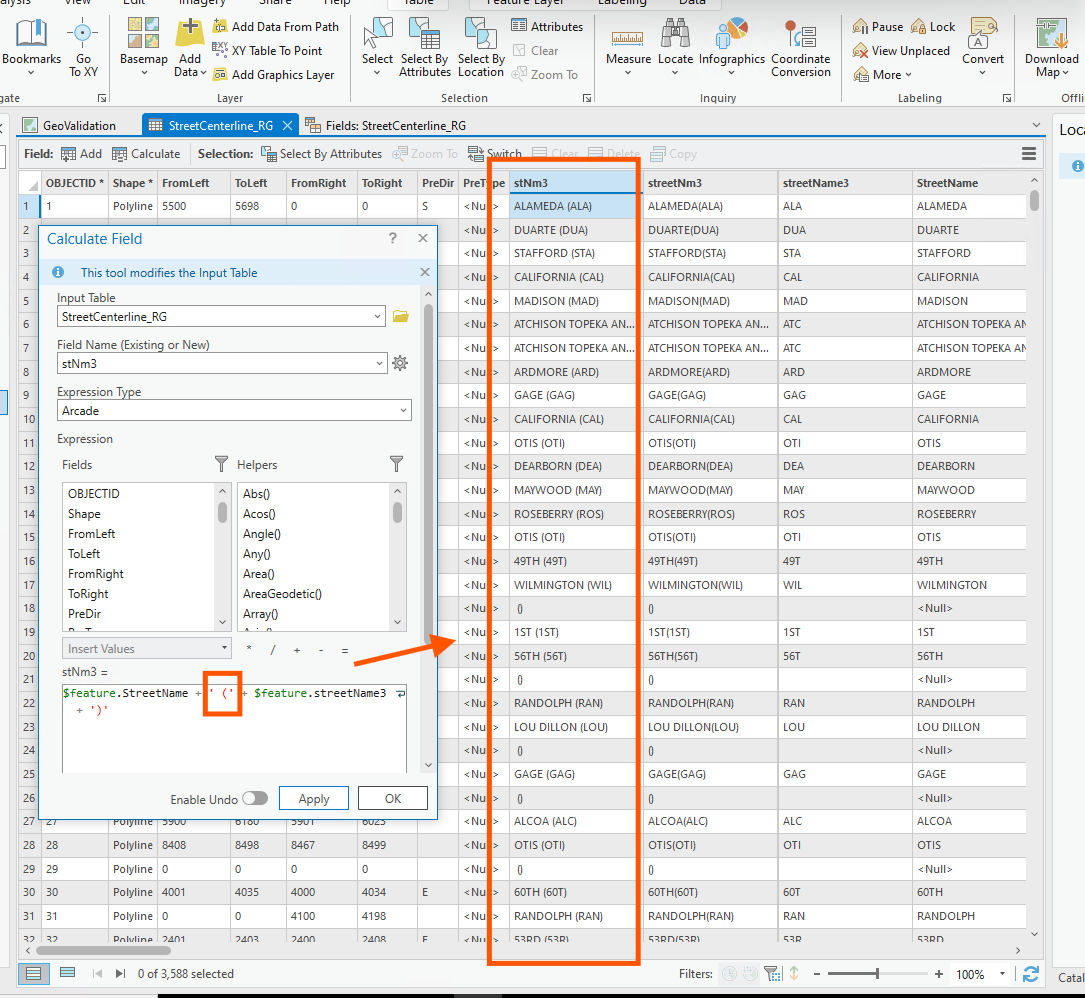1085x998 pixels.
Task: Open the Infographics tool
Action: coord(731,47)
